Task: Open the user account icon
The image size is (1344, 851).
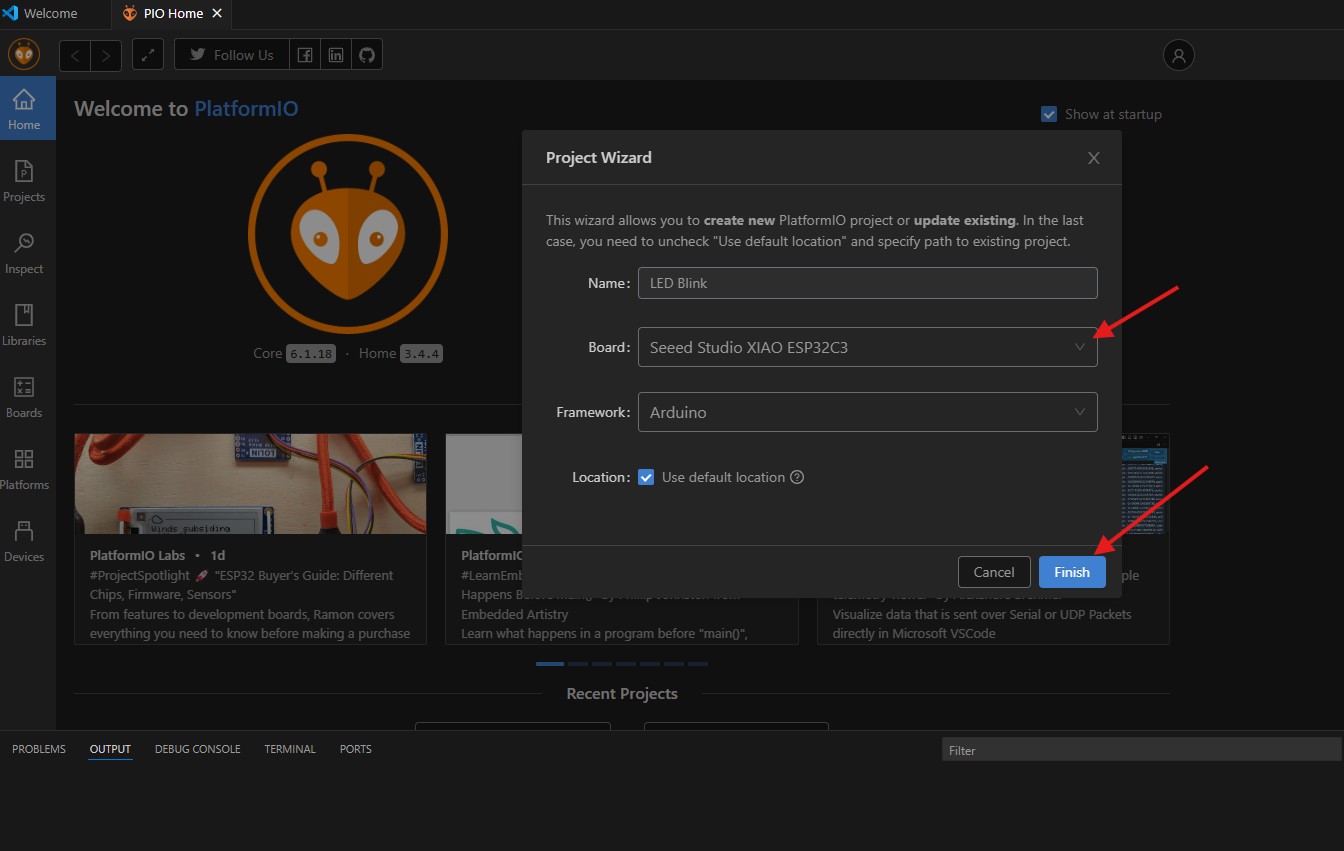Action: [1179, 55]
